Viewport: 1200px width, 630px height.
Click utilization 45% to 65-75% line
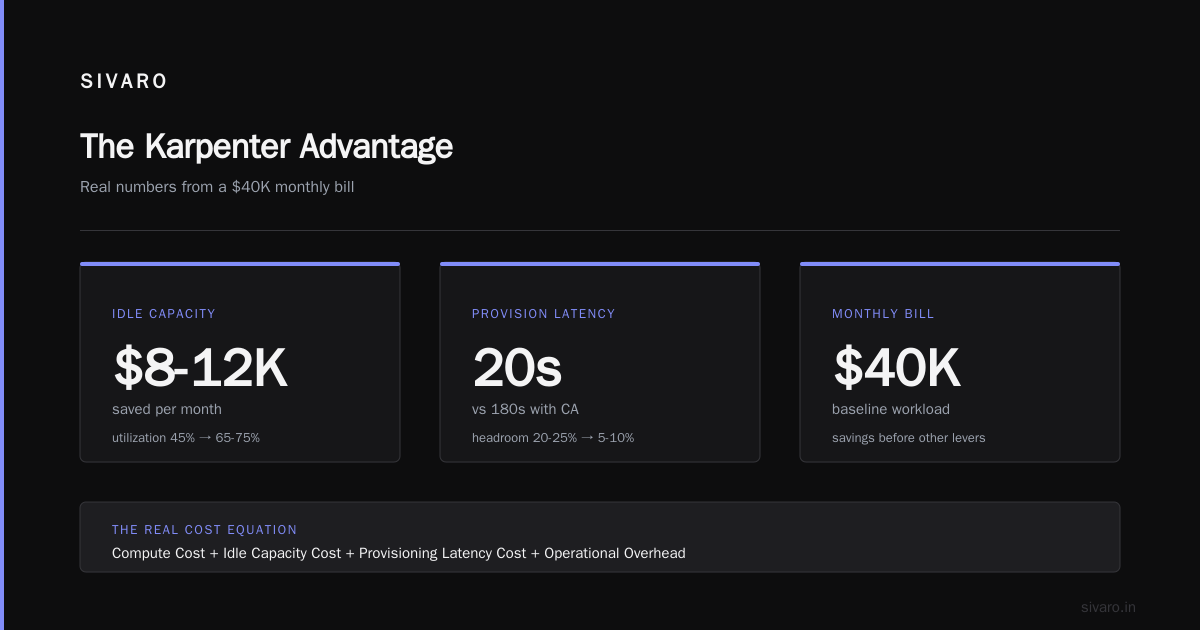tap(186, 438)
